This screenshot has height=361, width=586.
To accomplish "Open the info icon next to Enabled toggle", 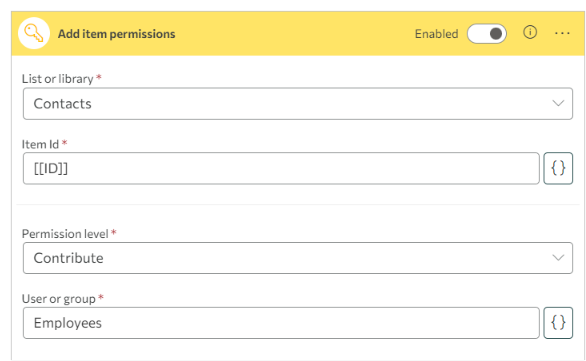I will 530,33.
